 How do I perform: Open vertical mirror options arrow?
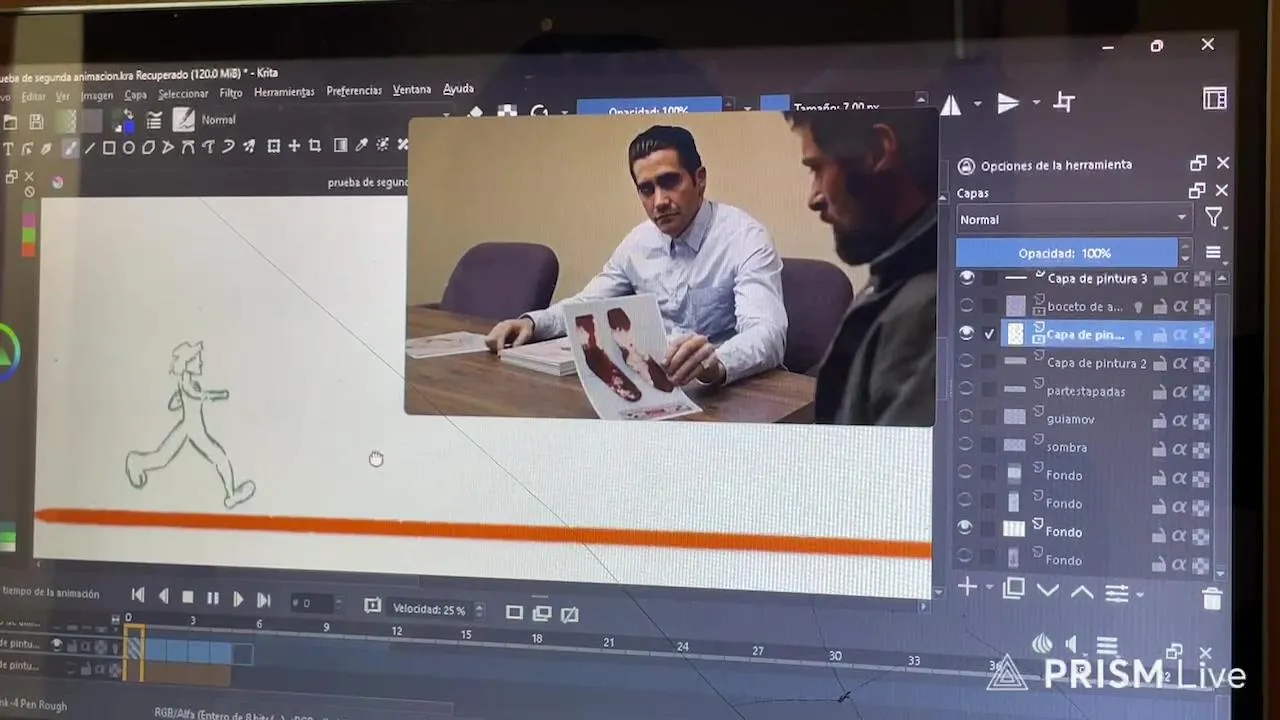[x=1035, y=102]
